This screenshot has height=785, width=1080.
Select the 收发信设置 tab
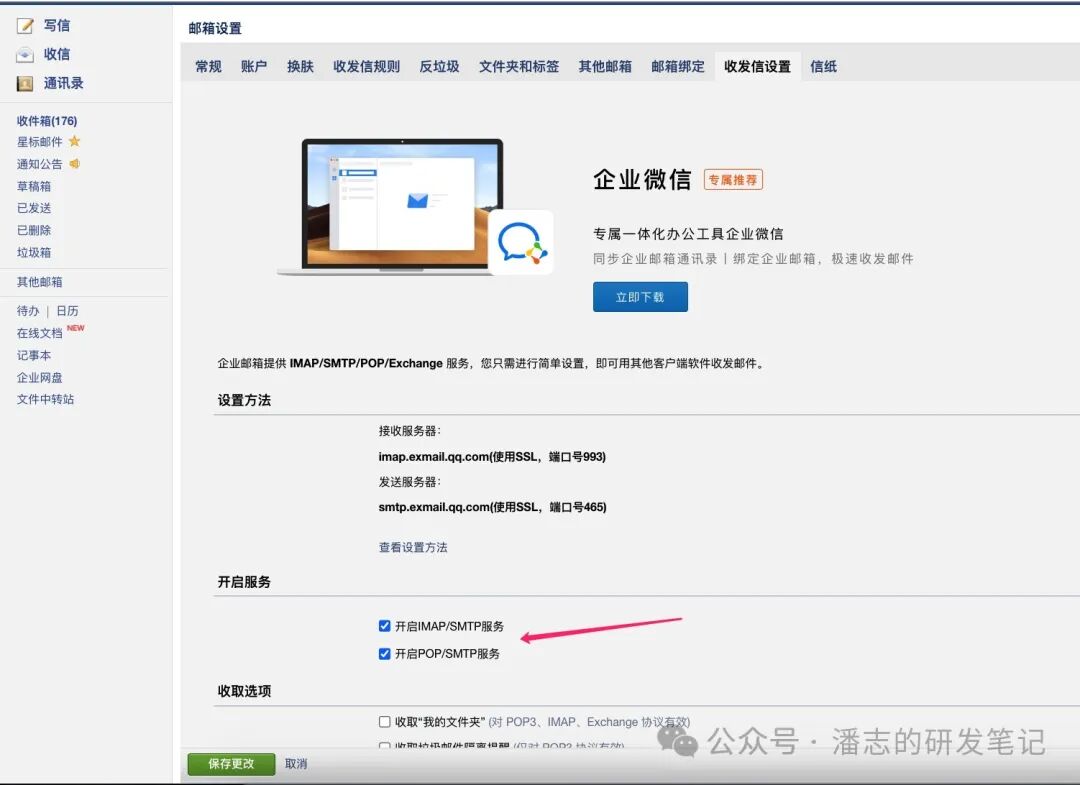(757, 67)
